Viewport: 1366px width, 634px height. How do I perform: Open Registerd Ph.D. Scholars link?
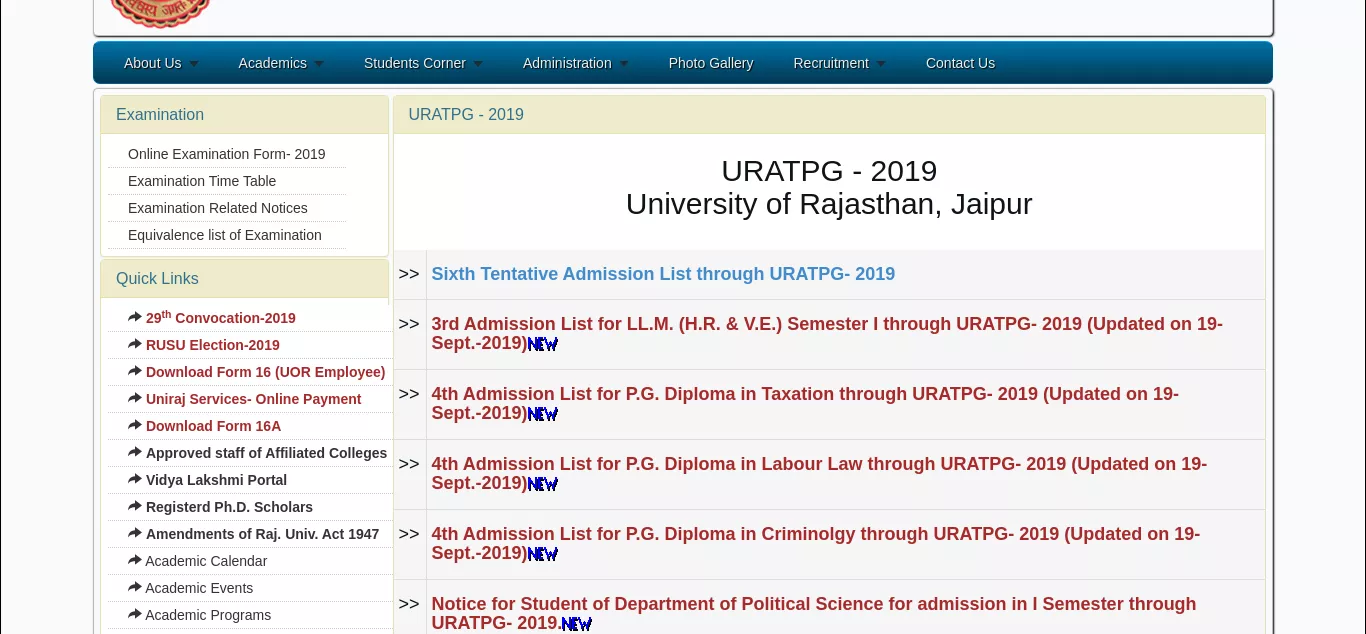pos(230,507)
